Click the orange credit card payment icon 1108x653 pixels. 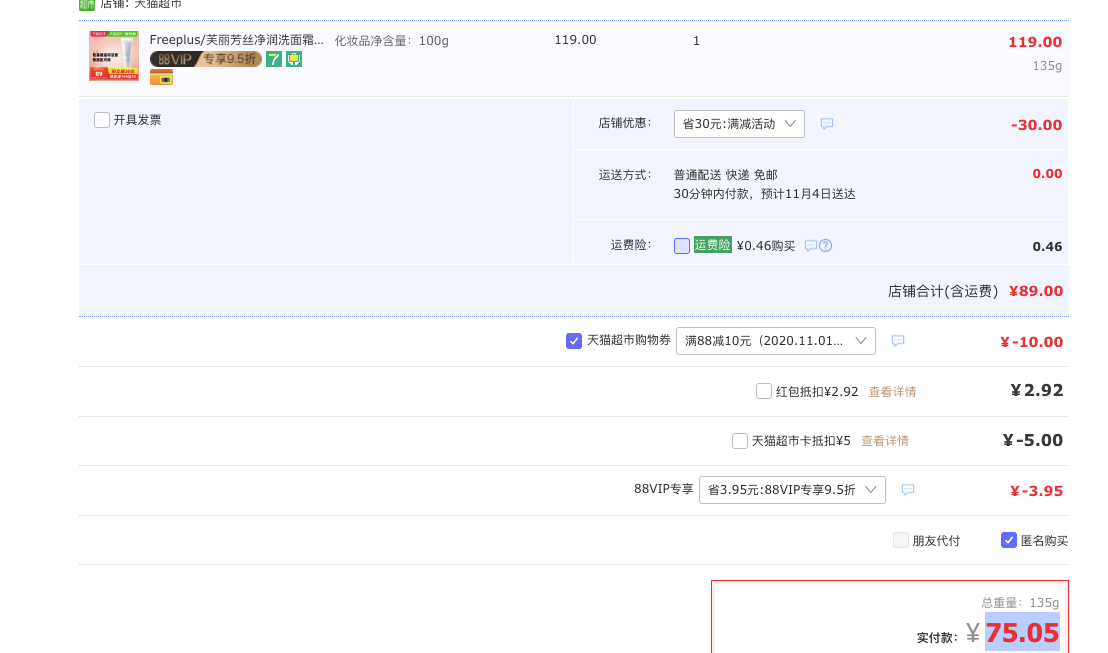[x=162, y=78]
